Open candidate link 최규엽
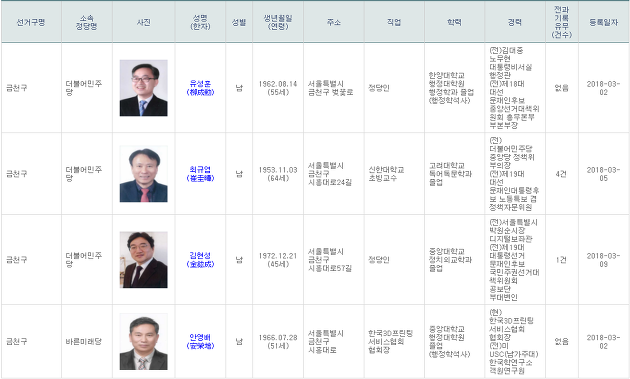Screen dimensions: 630x379 200,174
